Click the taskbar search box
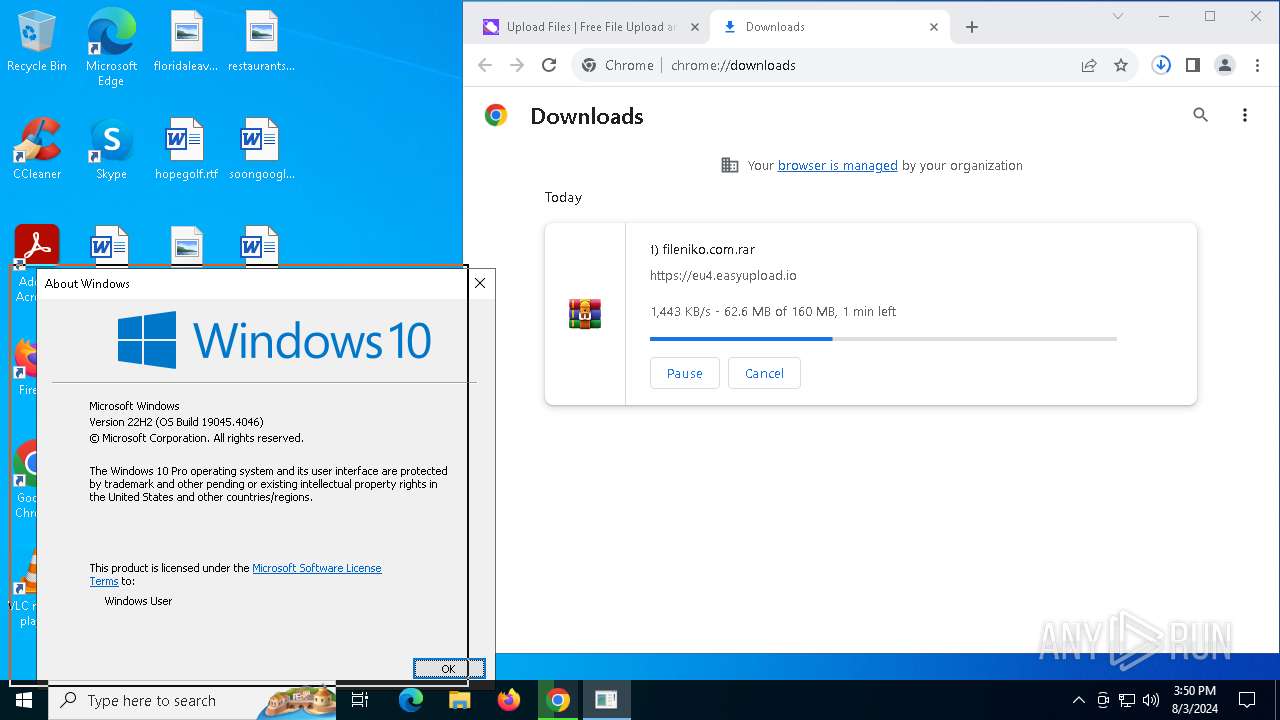The height and width of the screenshot is (720, 1280). 192,700
